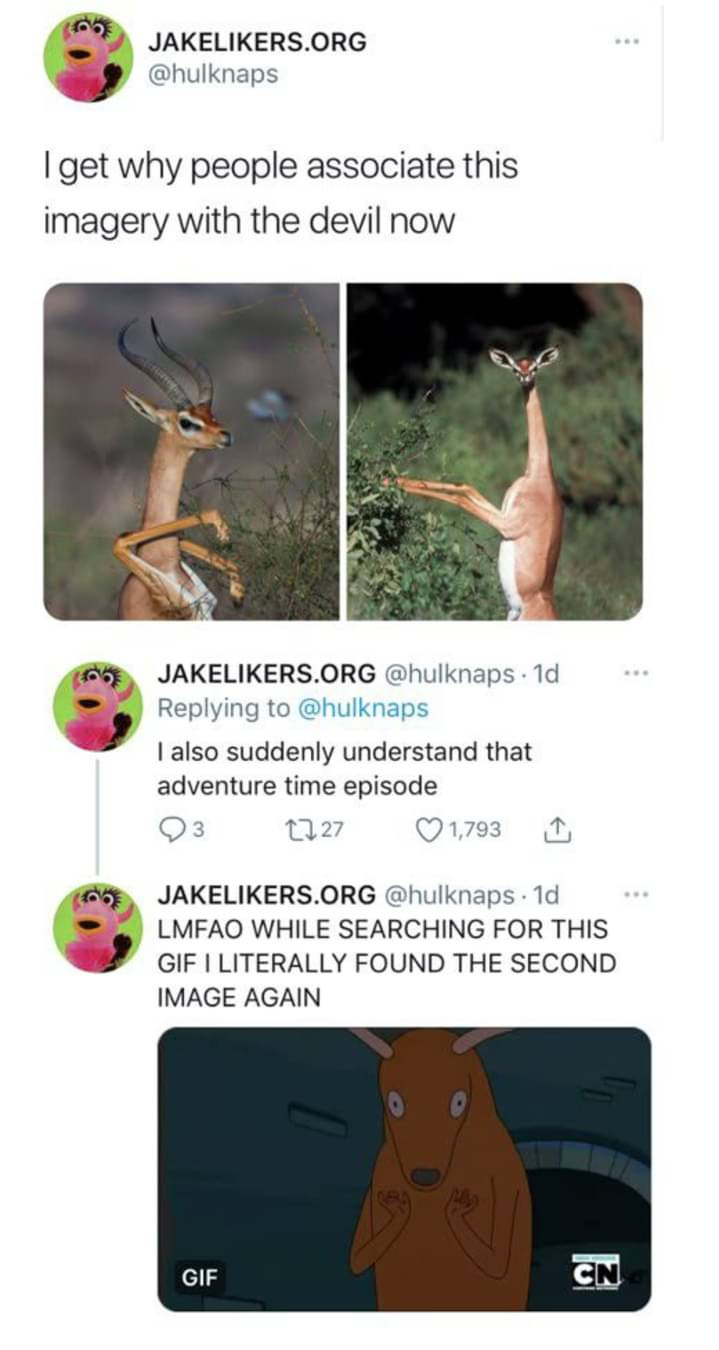Open the first reply's puppet avatar
This screenshot has height=1350, width=719.
[97, 706]
